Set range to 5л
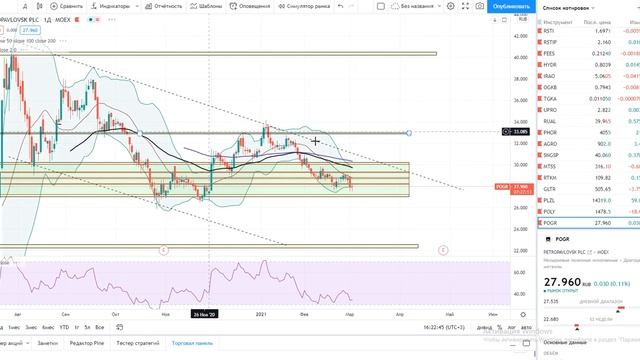The image size is (640, 360). (x=87, y=327)
